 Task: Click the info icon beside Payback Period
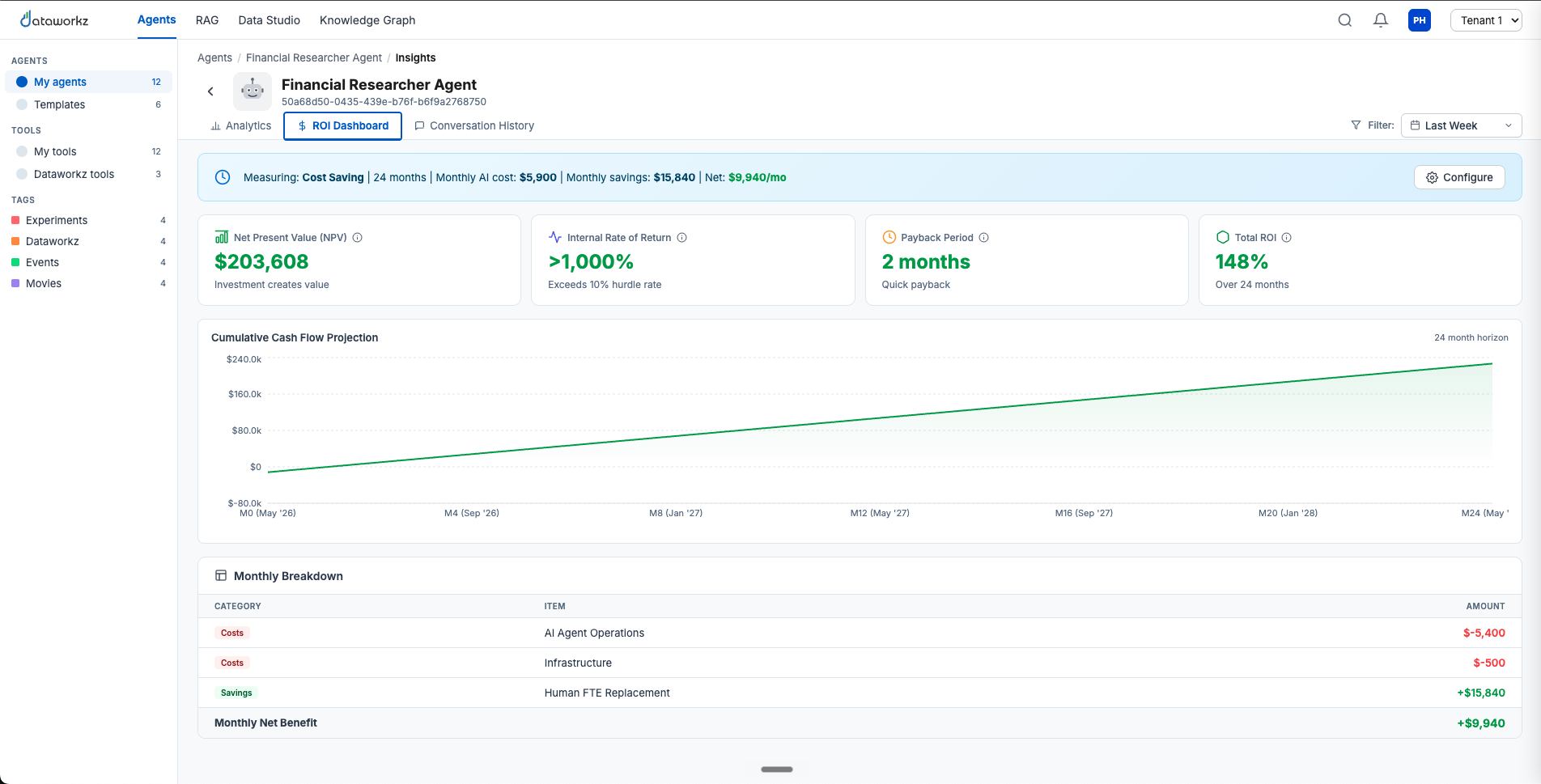pyautogui.click(x=984, y=238)
